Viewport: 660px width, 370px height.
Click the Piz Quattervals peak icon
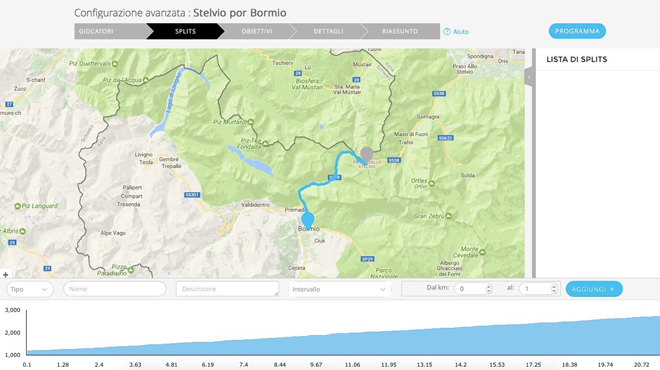(x=115, y=64)
